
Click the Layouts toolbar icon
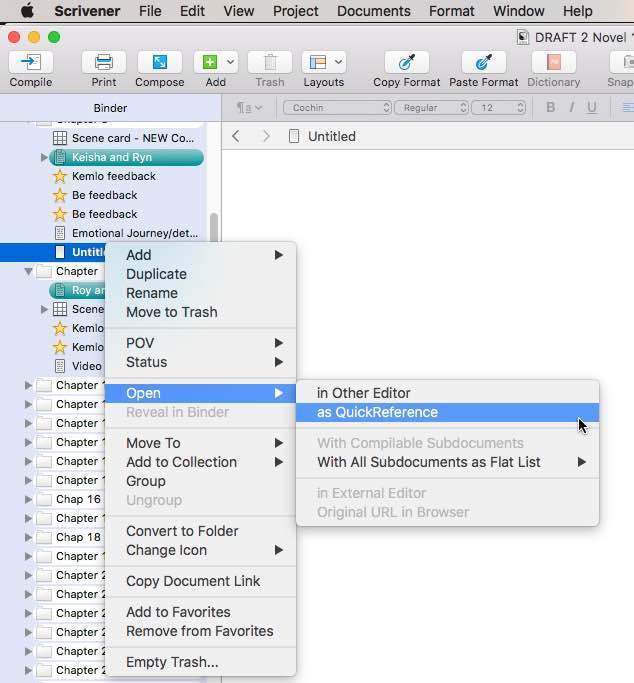[317, 63]
